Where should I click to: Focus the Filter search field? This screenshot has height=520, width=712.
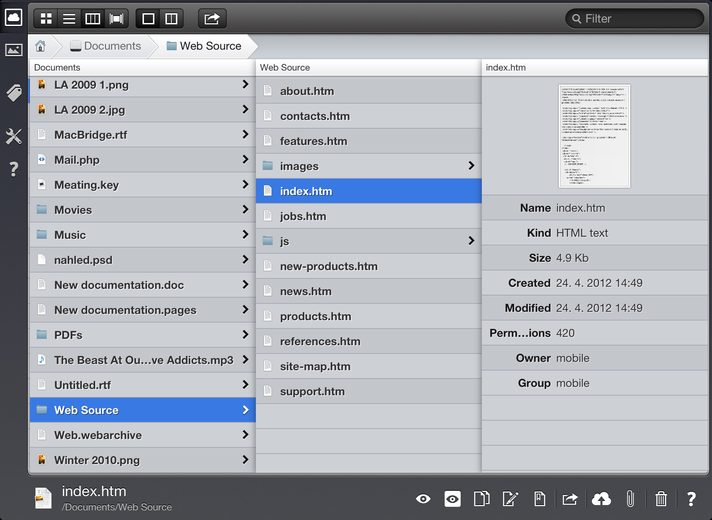click(634, 19)
